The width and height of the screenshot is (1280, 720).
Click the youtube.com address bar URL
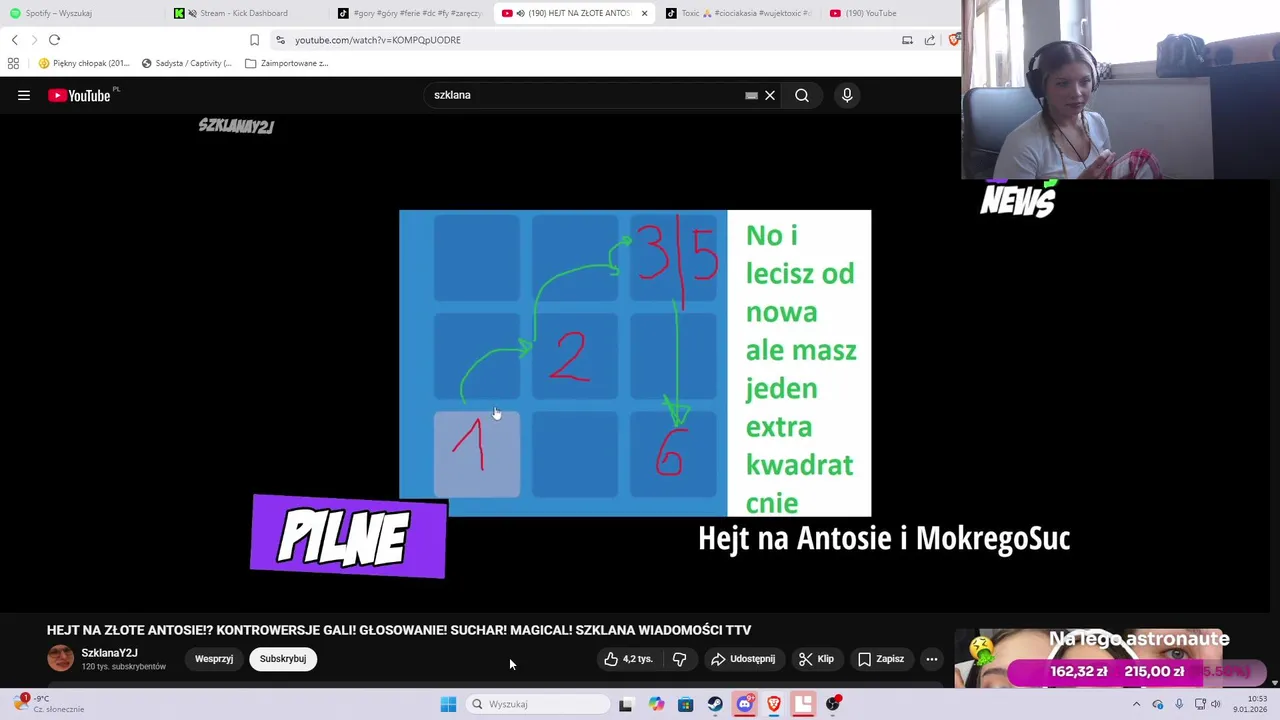378,40
